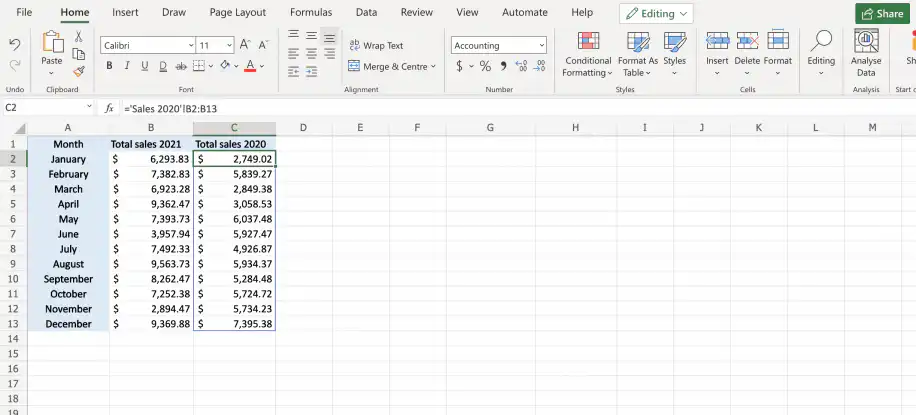Set middle vertical alignment

click(x=311, y=36)
